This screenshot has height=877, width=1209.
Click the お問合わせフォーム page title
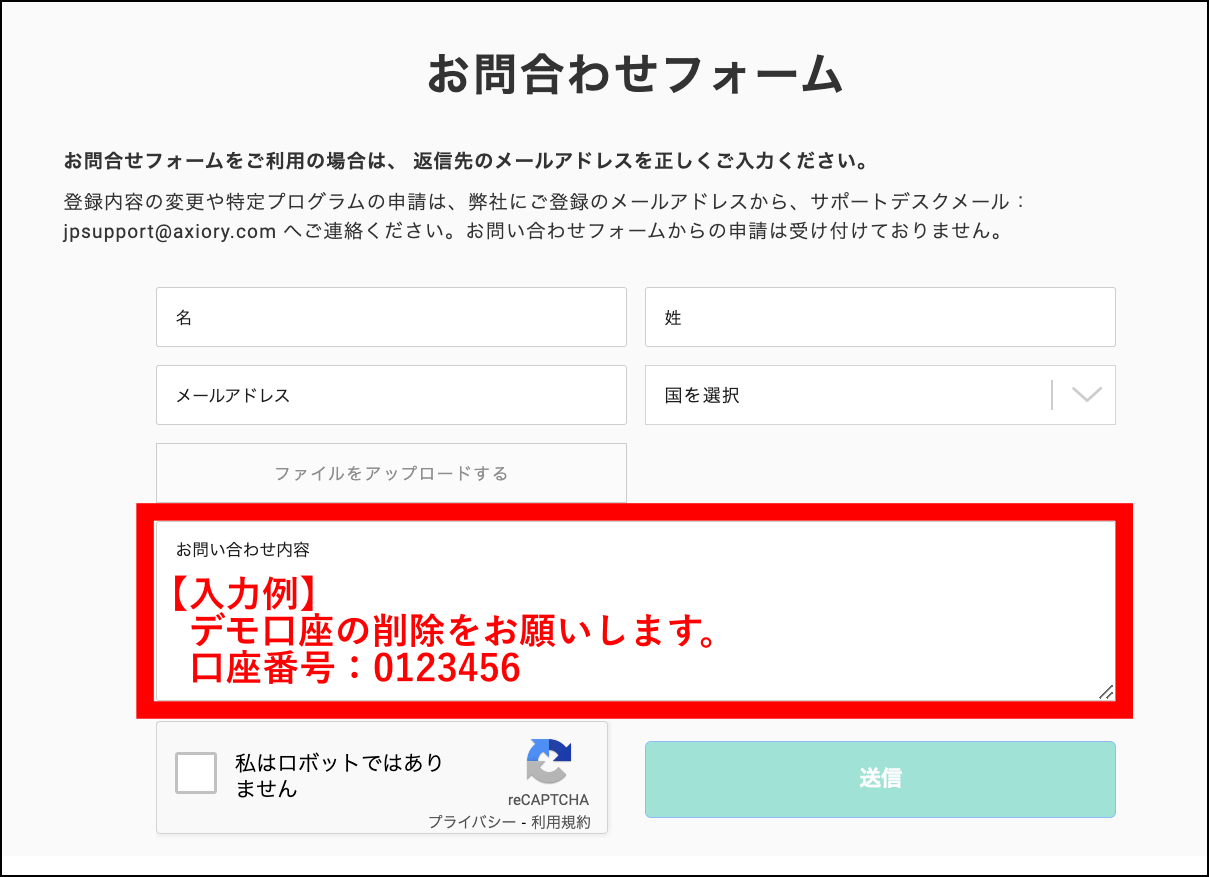[x=636, y=74]
